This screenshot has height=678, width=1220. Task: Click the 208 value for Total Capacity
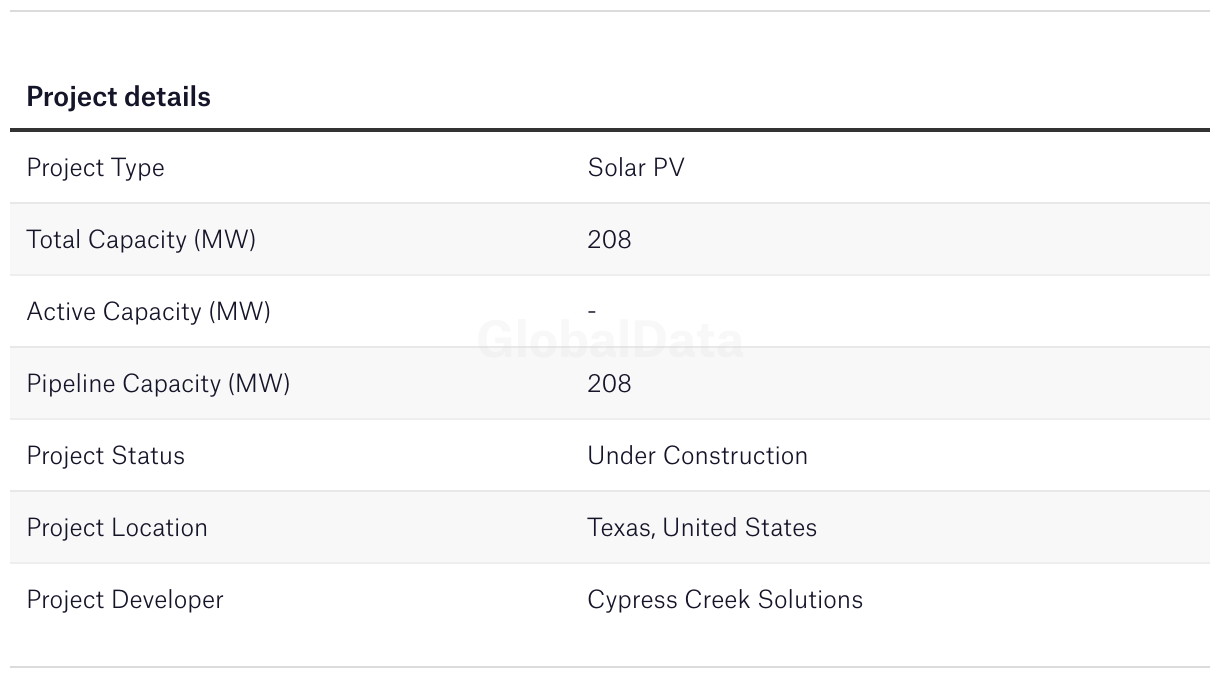(x=609, y=240)
